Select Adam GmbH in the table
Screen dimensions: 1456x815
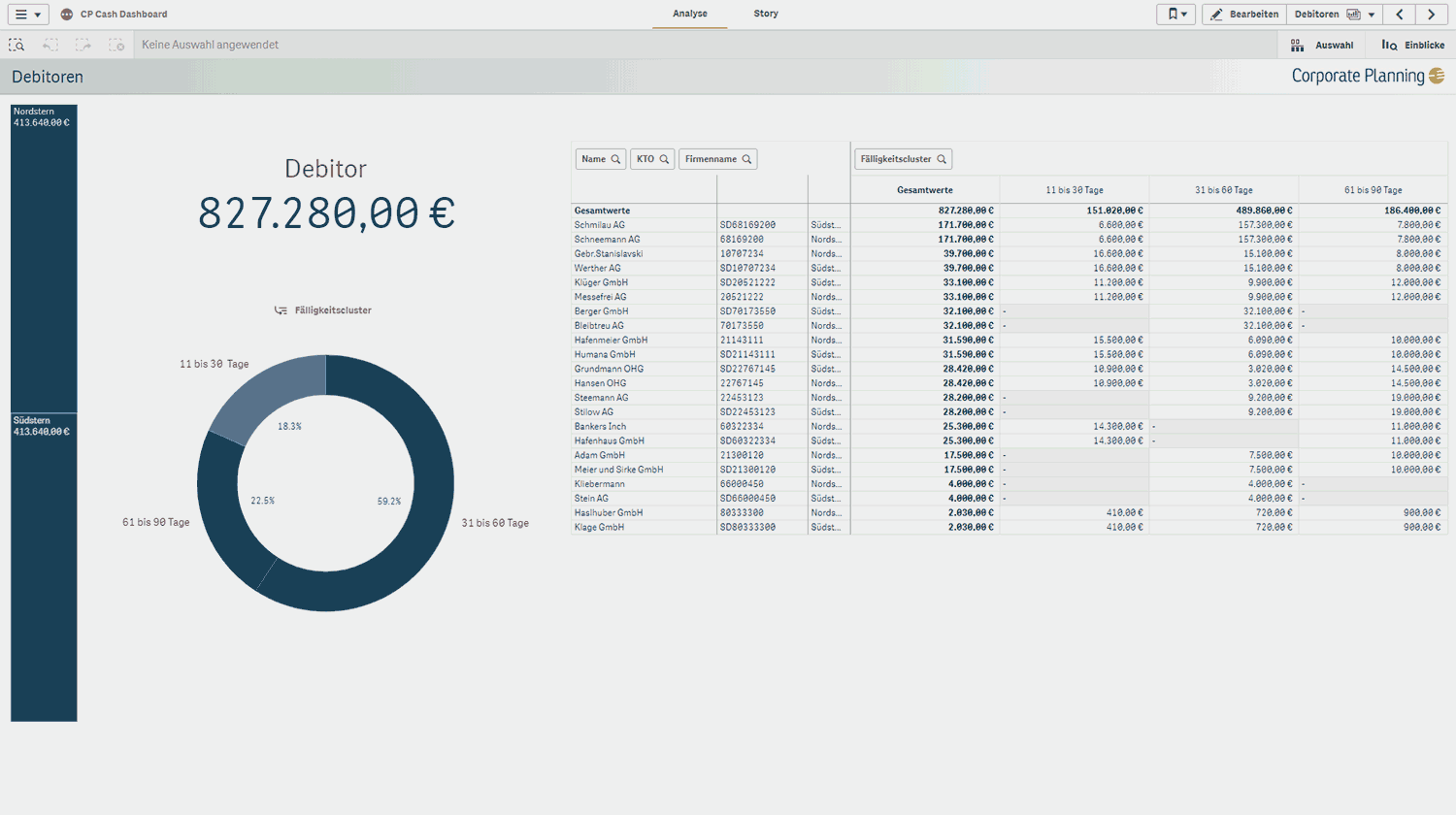pyautogui.click(x=599, y=455)
